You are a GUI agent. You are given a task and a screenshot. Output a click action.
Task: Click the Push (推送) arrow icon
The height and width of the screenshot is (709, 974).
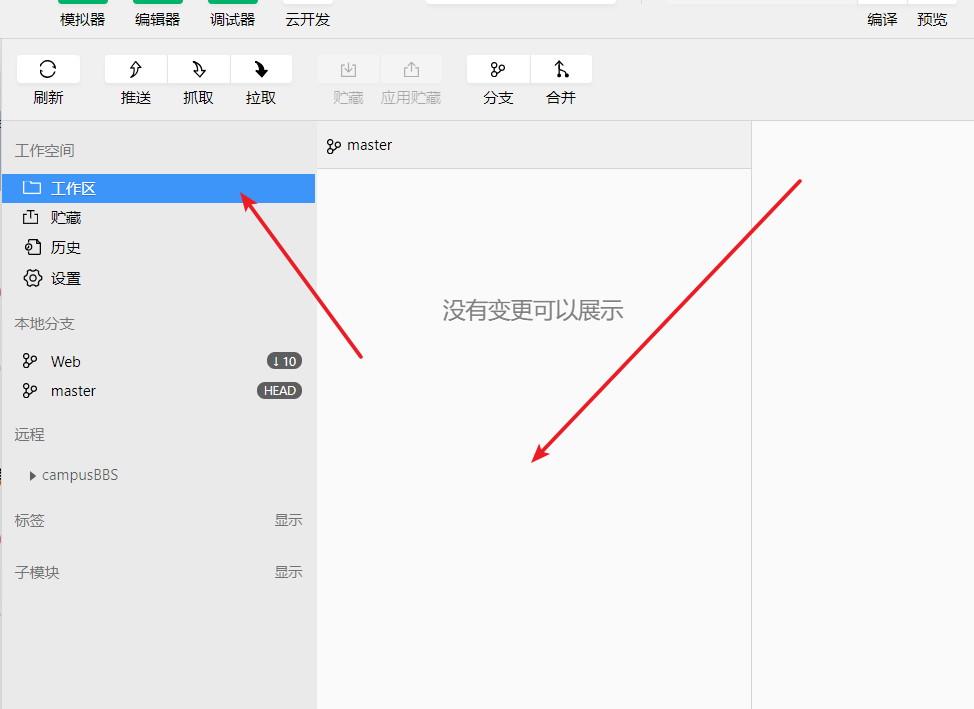(135, 69)
